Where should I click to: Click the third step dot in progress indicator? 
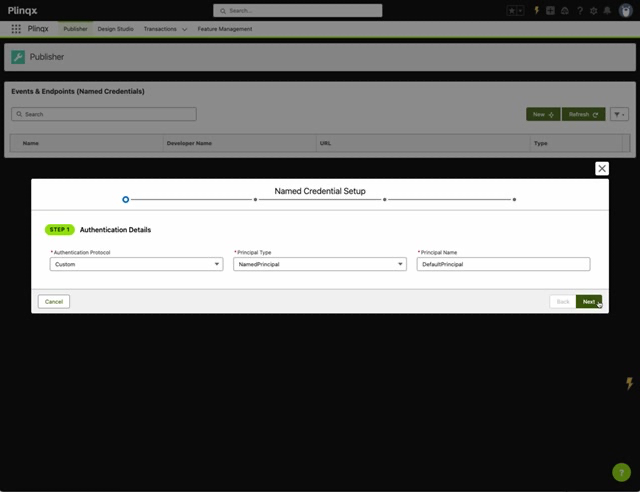pyautogui.click(x=384, y=200)
